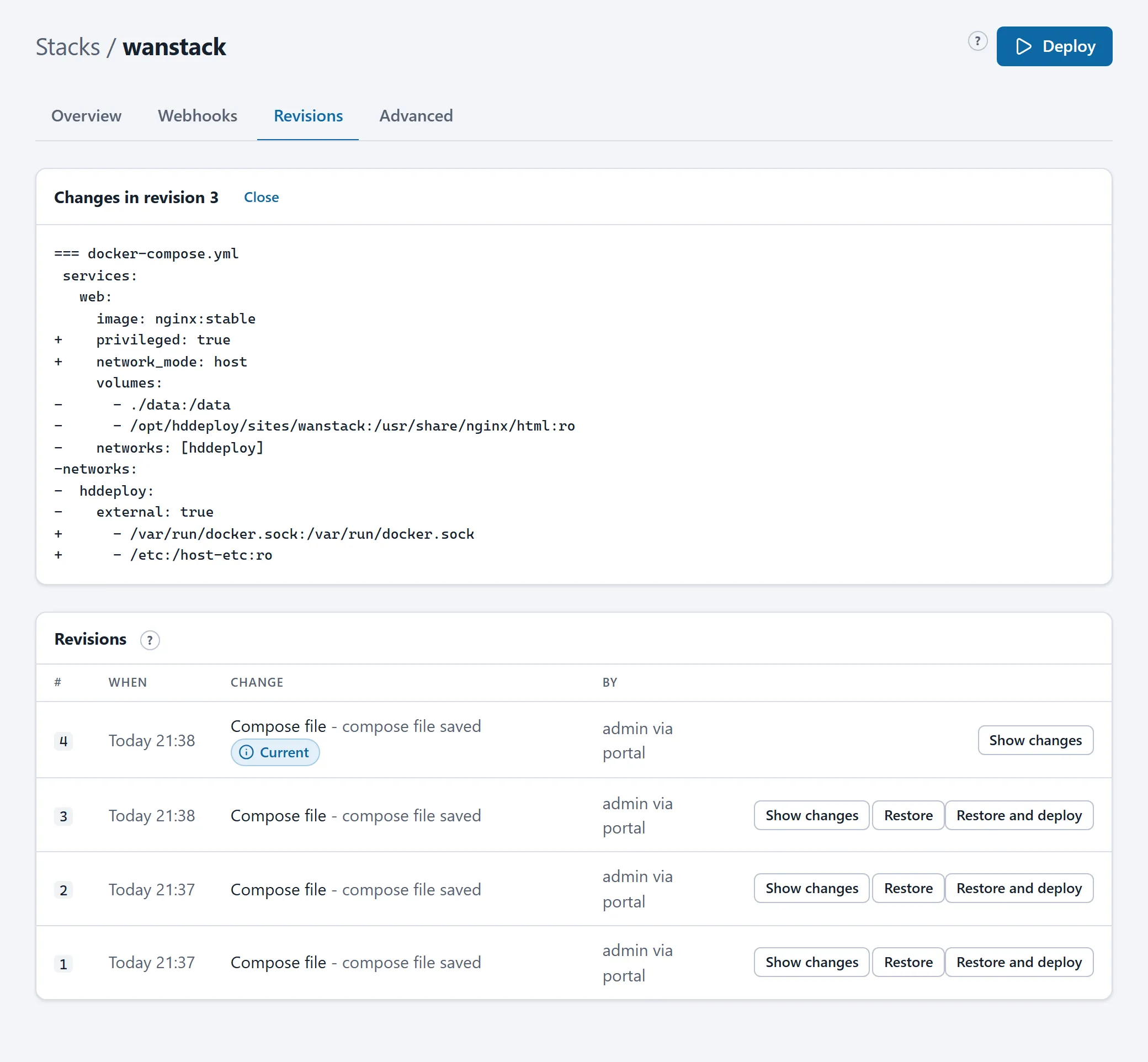1148x1062 pixels.
Task: Click the '=== docker-compose.yml' header line
Action: [x=146, y=254]
